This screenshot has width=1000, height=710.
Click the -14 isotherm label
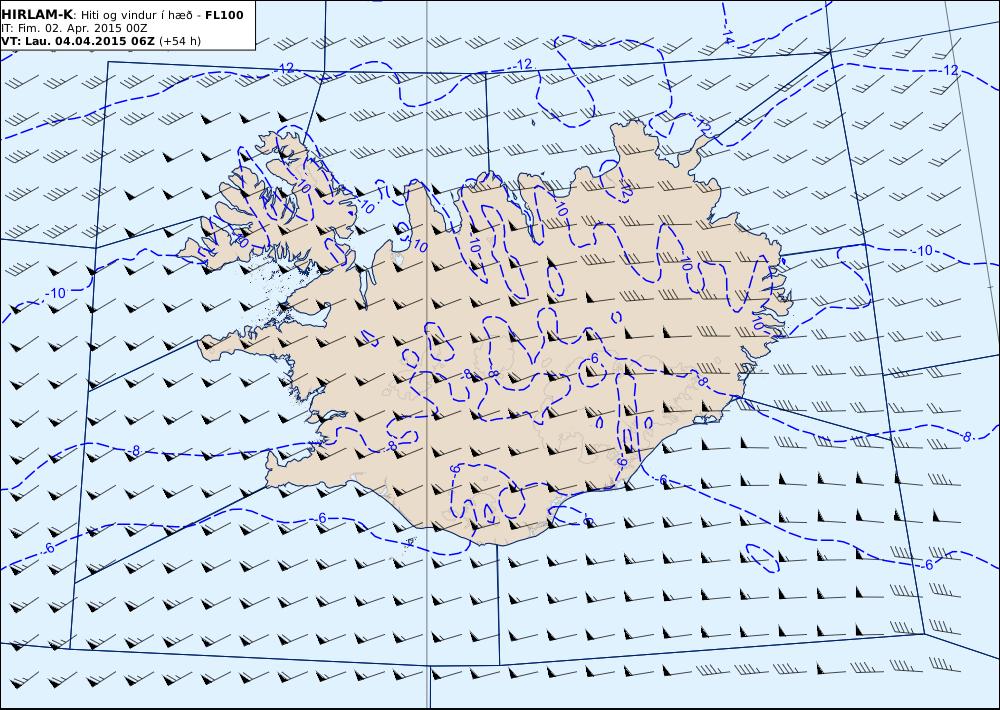pyautogui.click(x=728, y=35)
